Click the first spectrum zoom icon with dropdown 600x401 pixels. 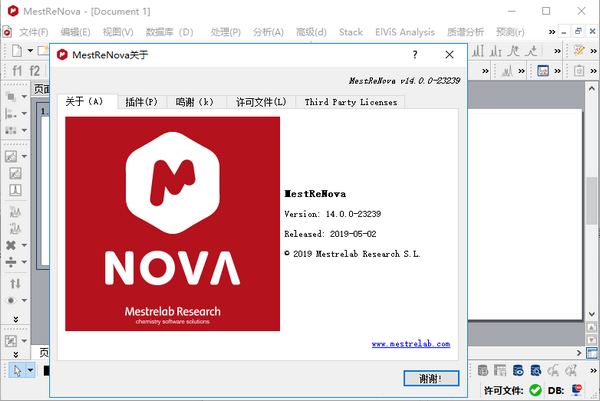pyautogui.click(x=11, y=156)
